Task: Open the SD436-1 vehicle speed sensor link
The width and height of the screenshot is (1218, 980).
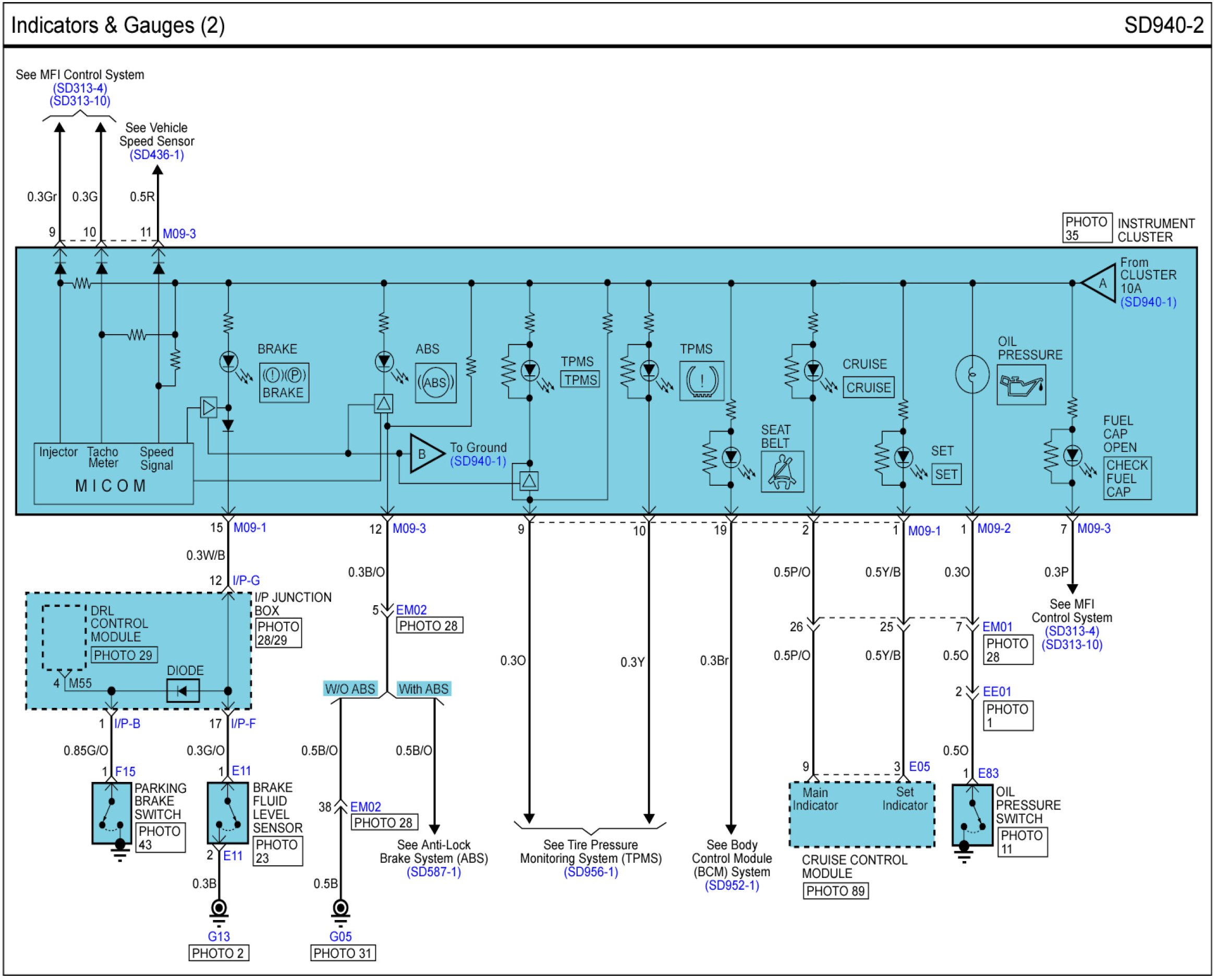Action: click(156, 155)
